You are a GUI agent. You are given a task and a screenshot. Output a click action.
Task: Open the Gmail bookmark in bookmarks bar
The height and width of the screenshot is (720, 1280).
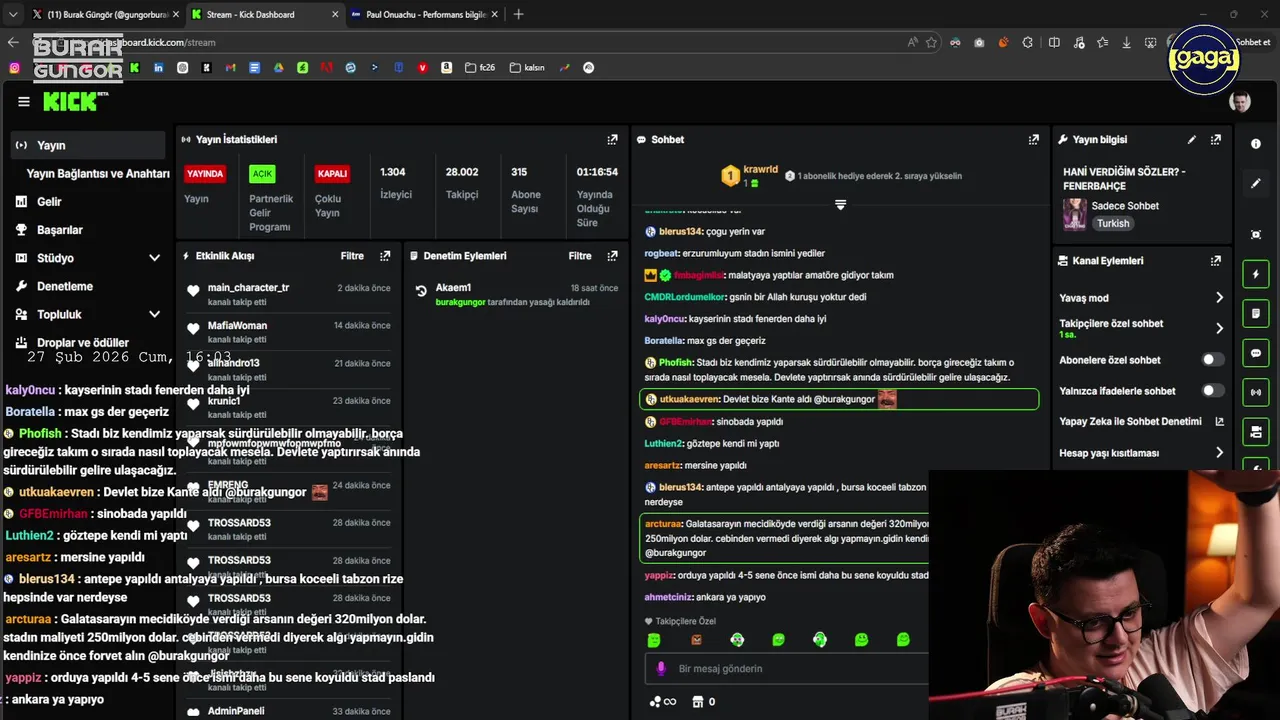tap(230, 68)
